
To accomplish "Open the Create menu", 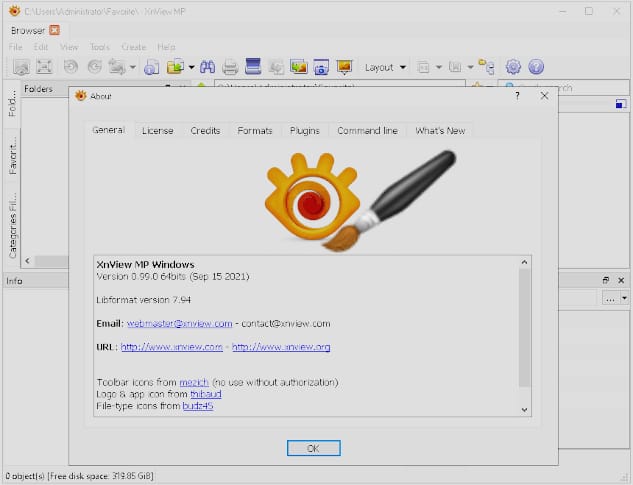I will click(x=134, y=47).
